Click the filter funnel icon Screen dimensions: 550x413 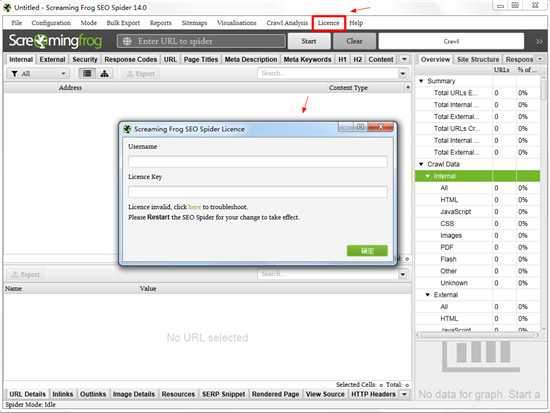pos(14,74)
